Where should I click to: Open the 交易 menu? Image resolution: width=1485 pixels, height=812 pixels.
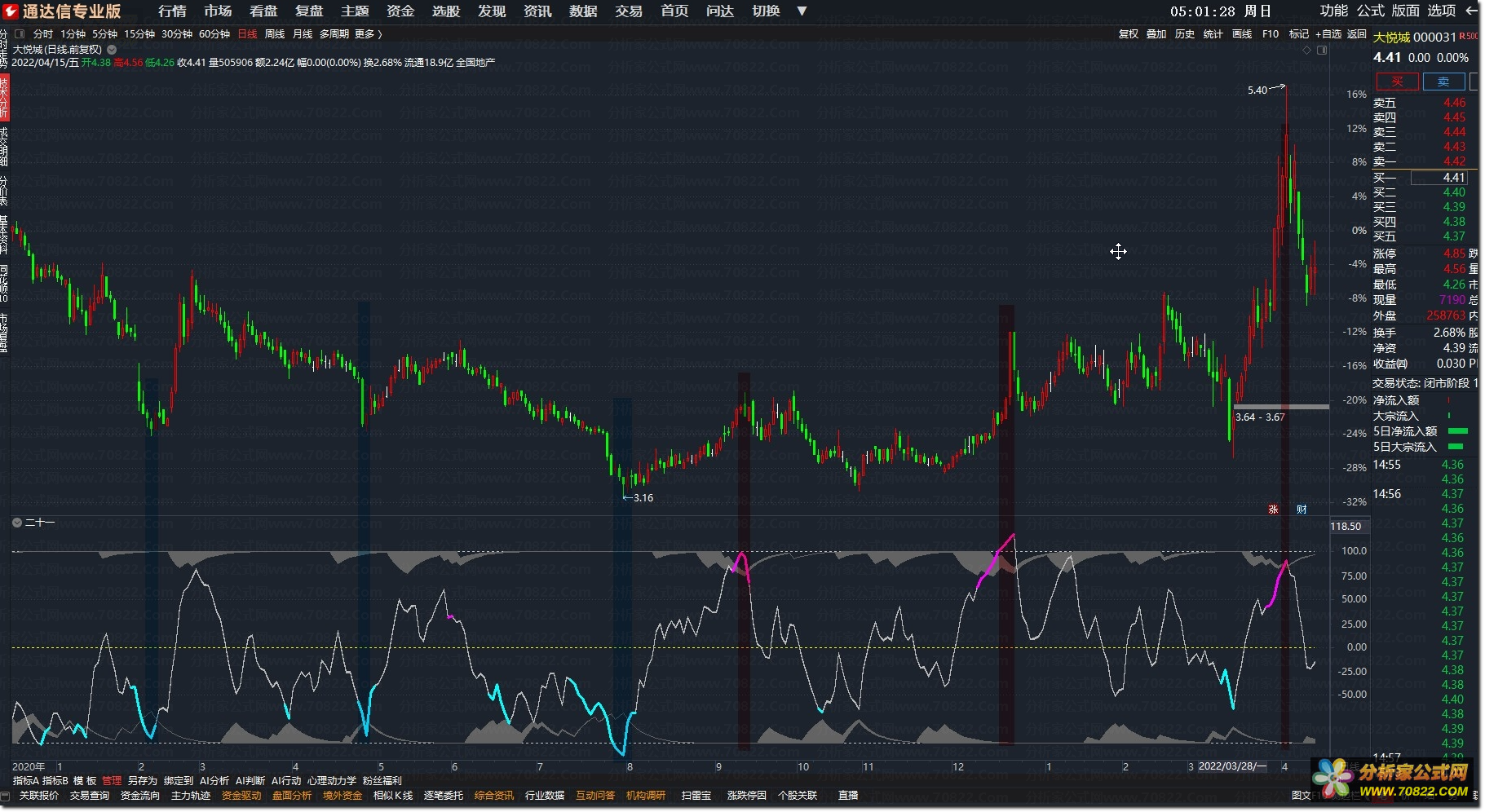tap(629, 11)
